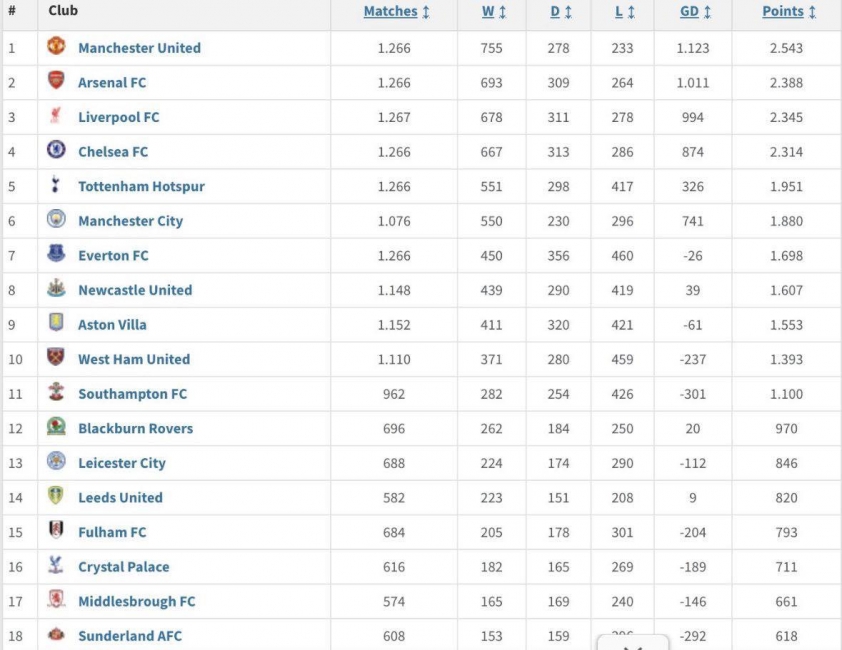Click the floating popup near bottom edge

point(633,642)
